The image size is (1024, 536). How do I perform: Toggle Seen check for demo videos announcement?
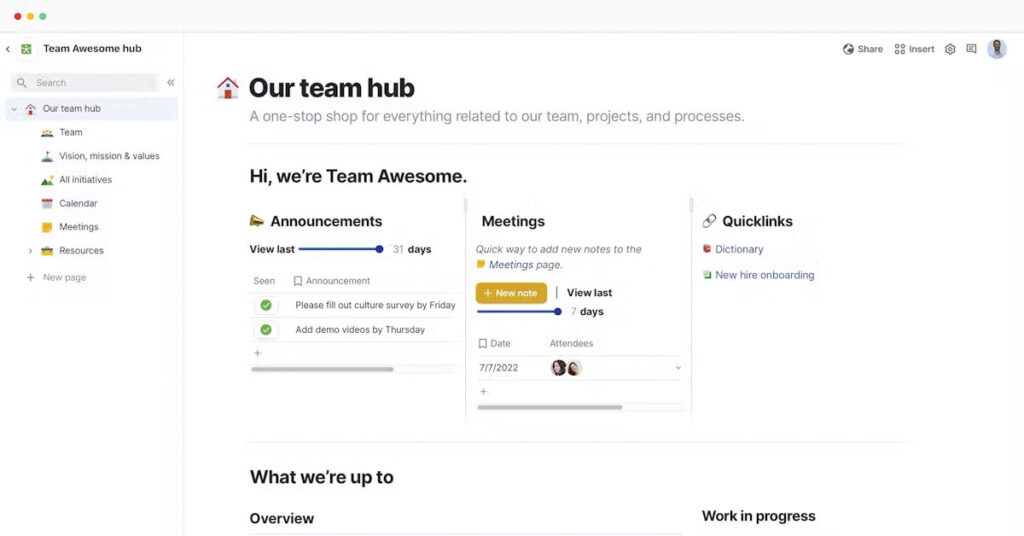coord(266,330)
